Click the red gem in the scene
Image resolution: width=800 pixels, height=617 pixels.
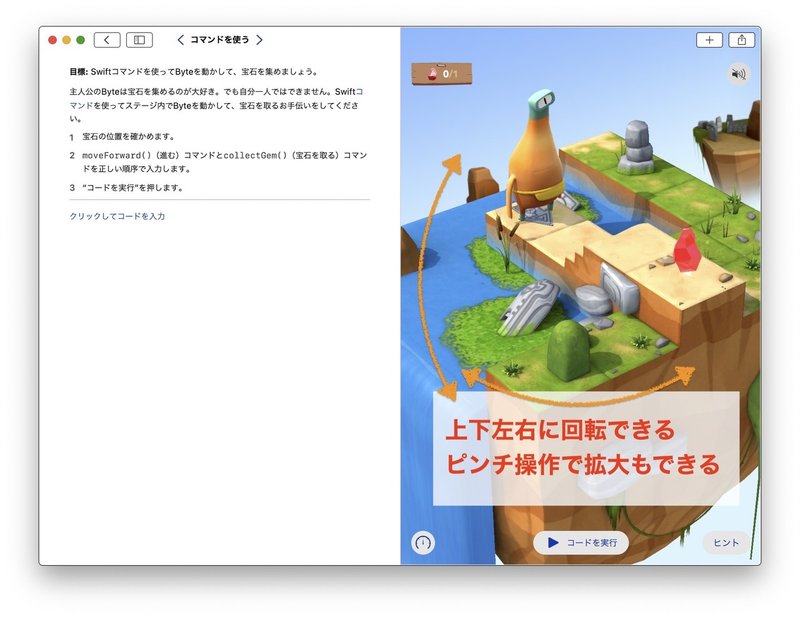(687, 251)
